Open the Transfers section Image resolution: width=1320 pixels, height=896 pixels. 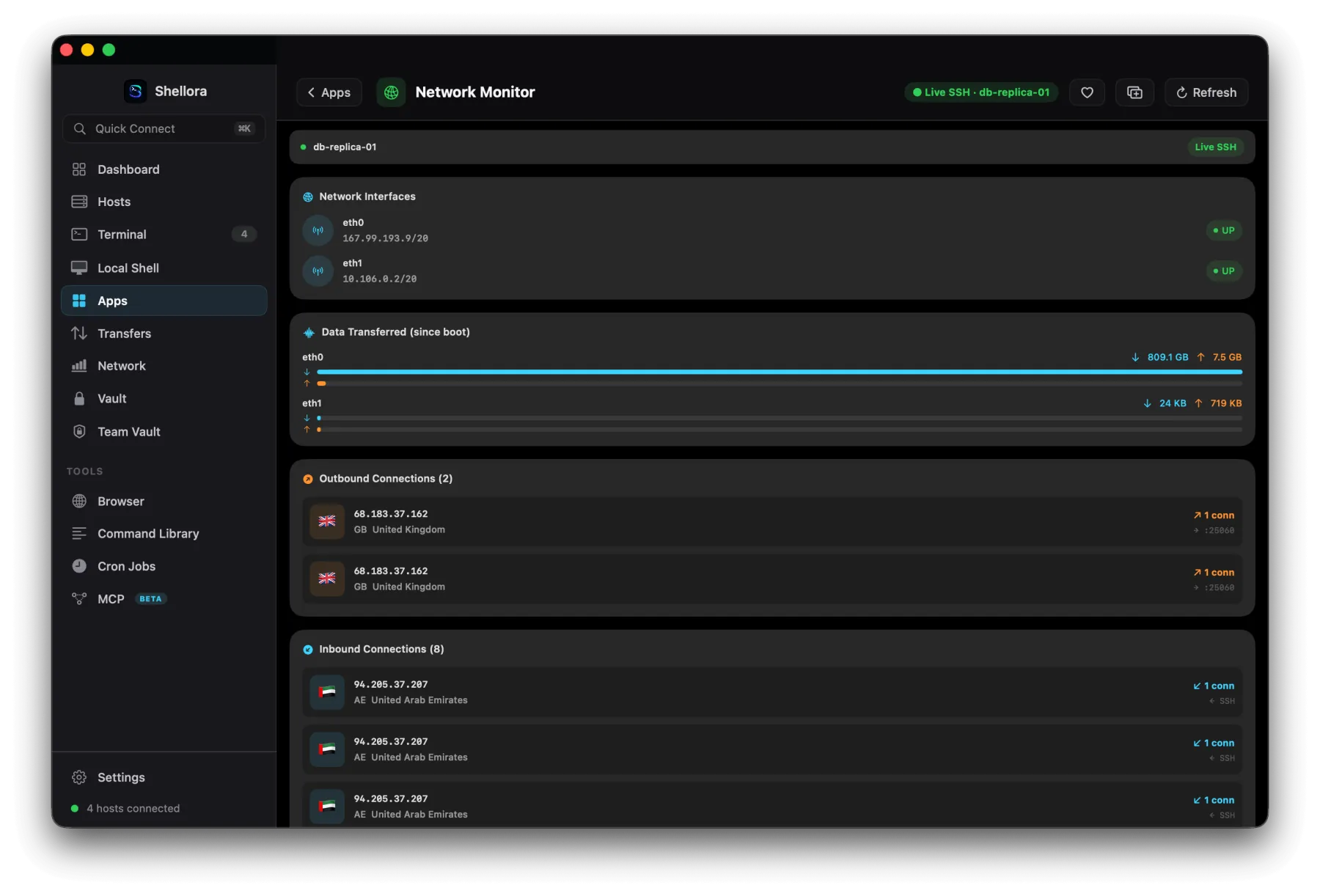pyautogui.click(x=164, y=334)
